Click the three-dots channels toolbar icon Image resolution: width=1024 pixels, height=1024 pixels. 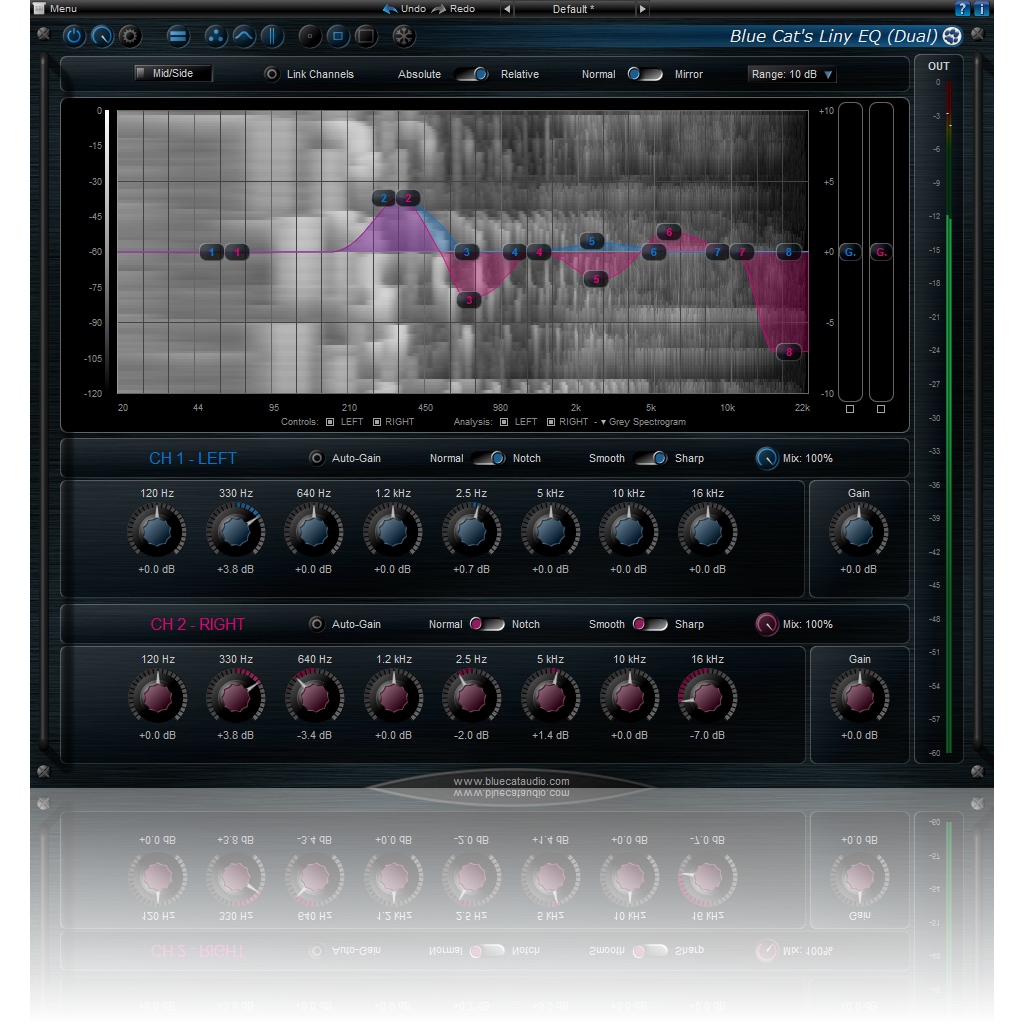click(x=216, y=36)
